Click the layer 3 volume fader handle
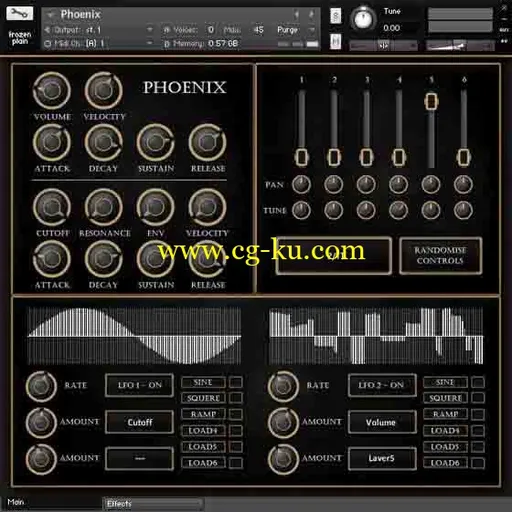 (x=366, y=157)
